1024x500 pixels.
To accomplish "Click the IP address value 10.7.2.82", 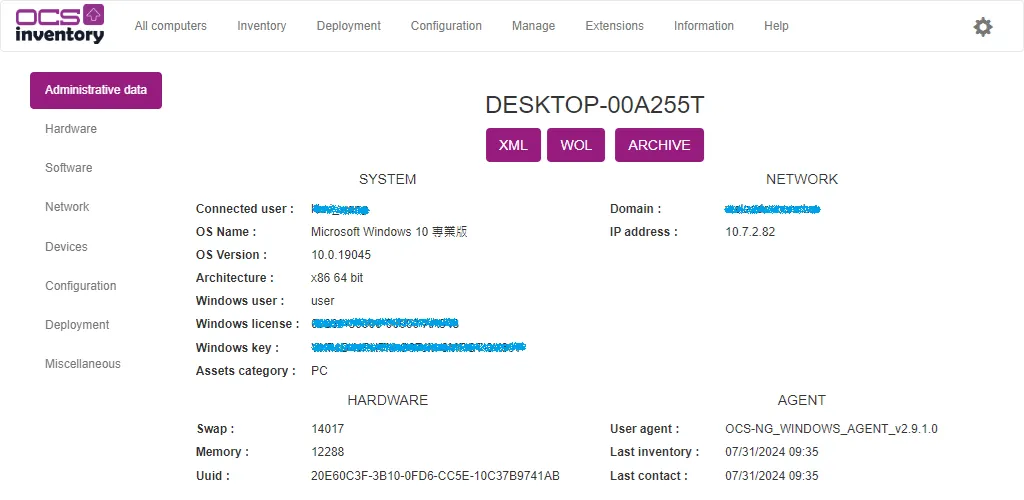I will (x=750, y=232).
